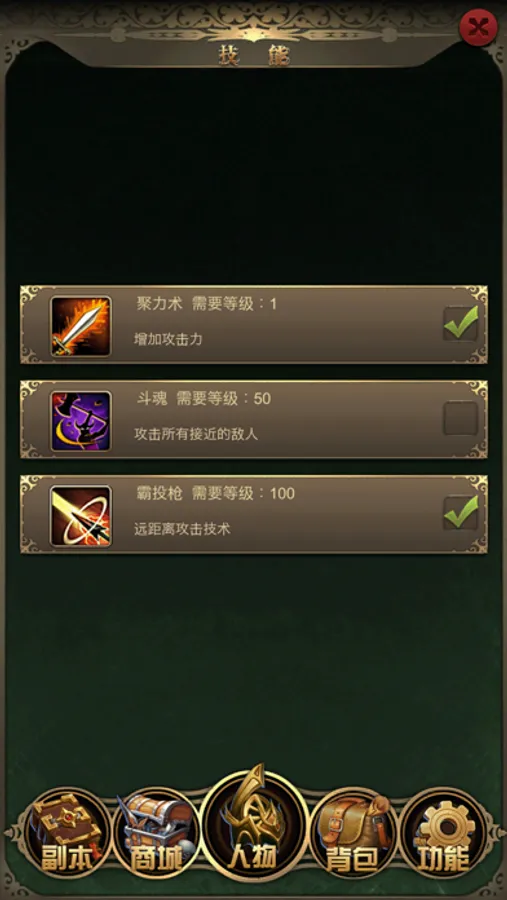Tap the 增加攻击力 skill description
The width and height of the screenshot is (507, 900).
pyautogui.click(x=168, y=339)
